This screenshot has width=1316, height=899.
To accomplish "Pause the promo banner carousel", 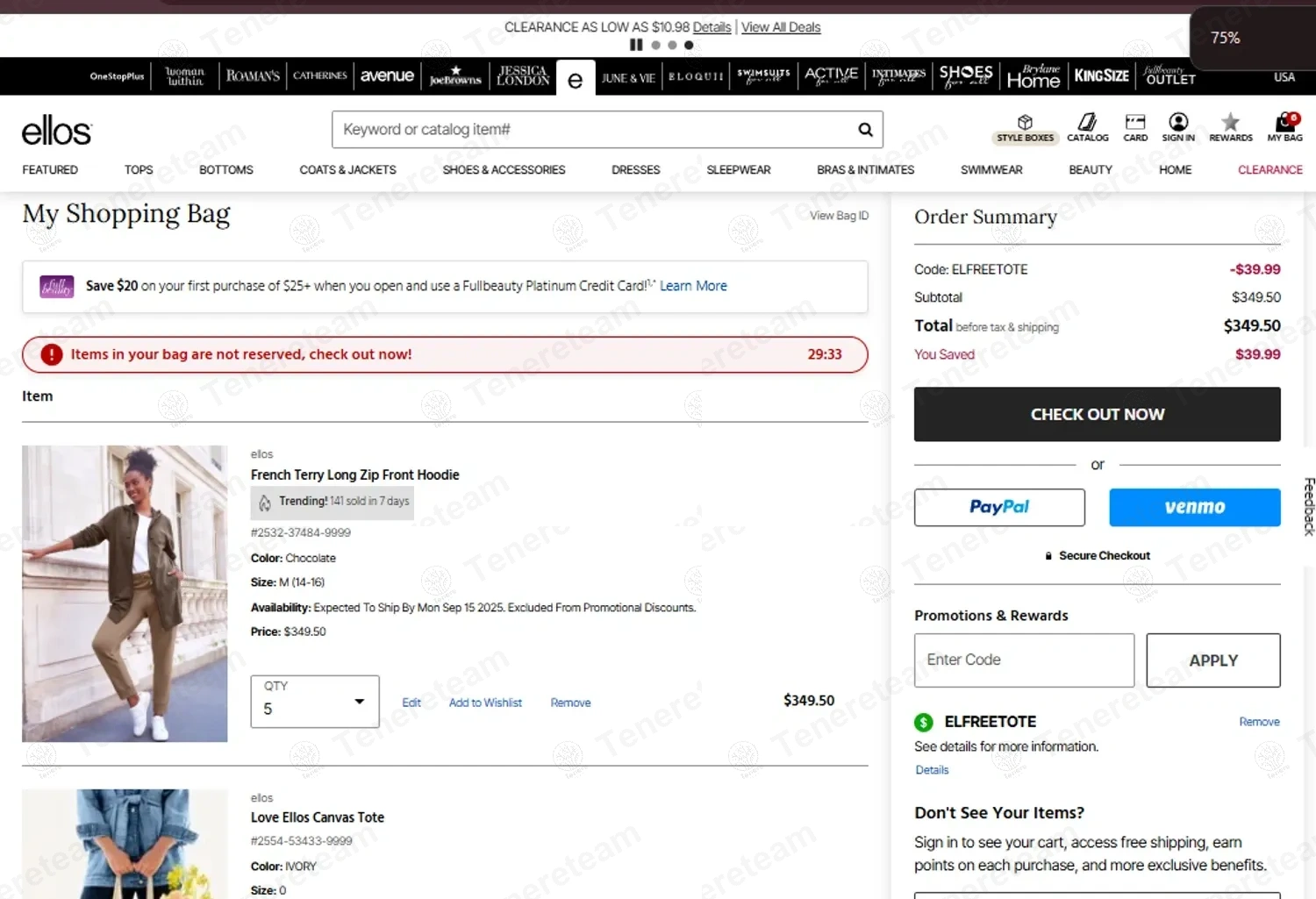I will (x=636, y=45).
